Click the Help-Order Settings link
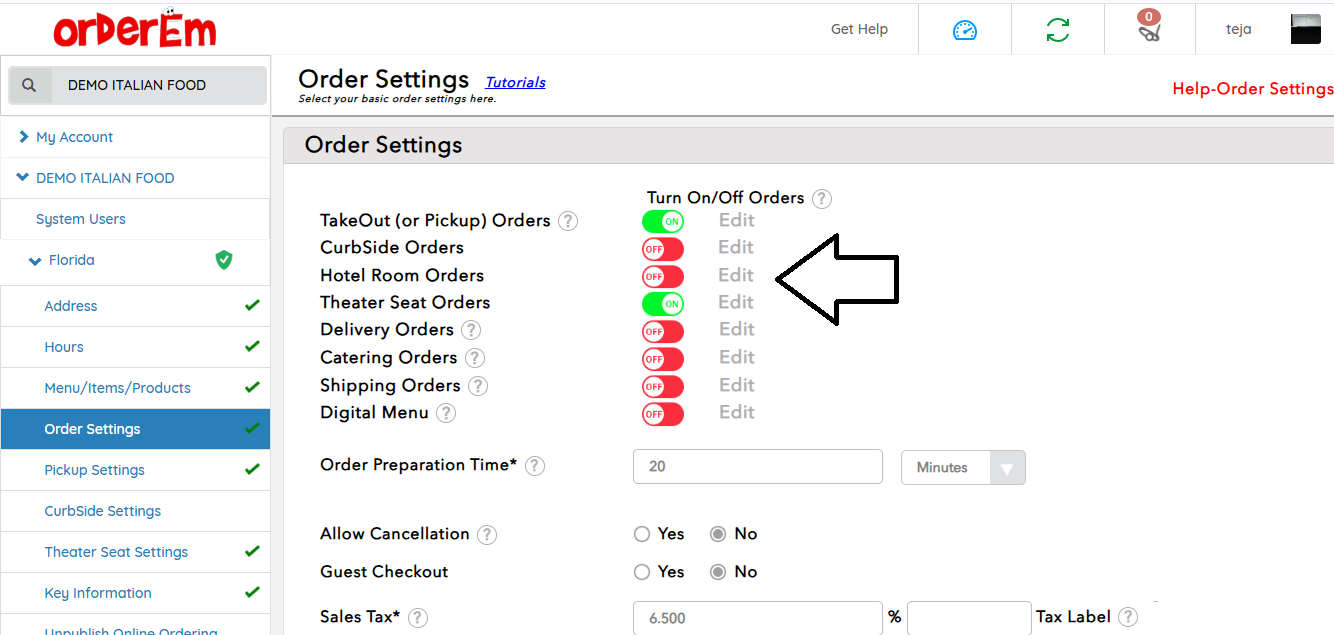 point(1252,89)
